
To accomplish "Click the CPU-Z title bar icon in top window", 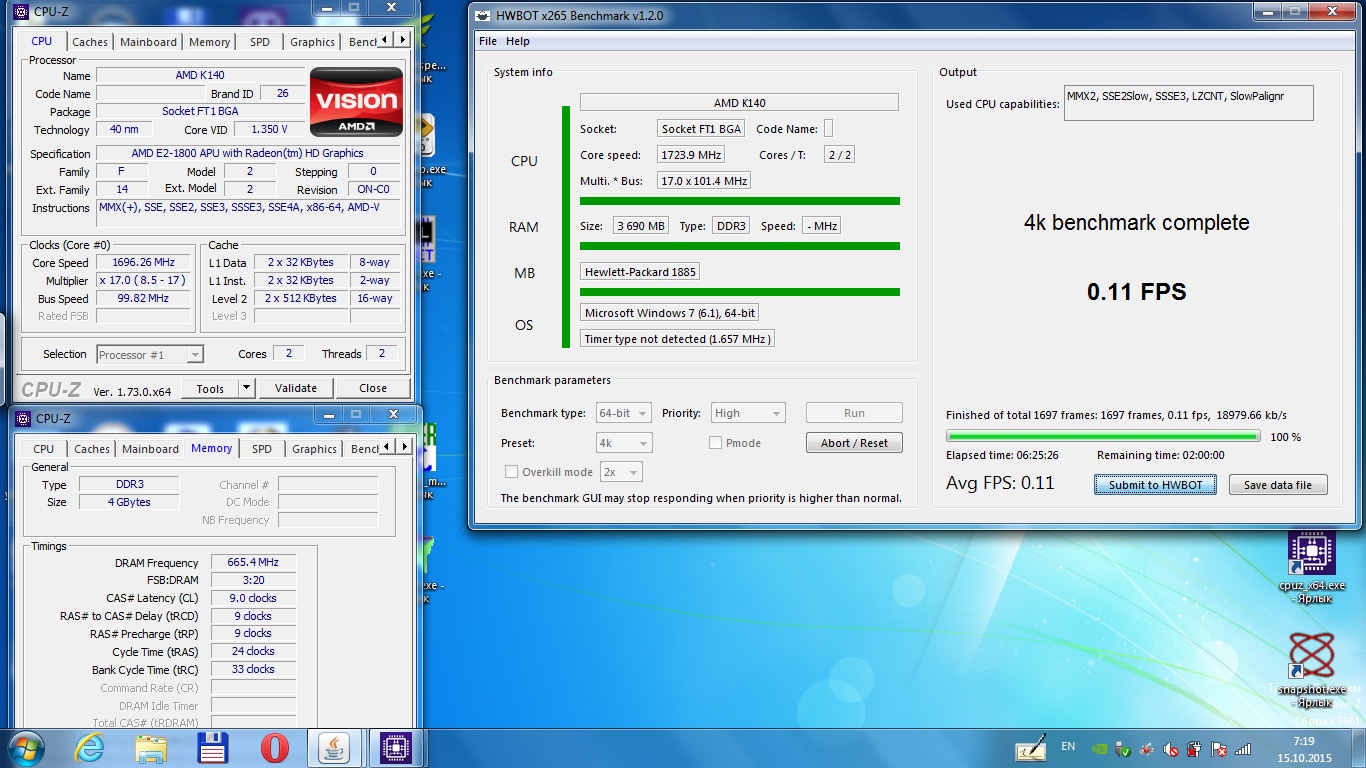I will [20, 12].
